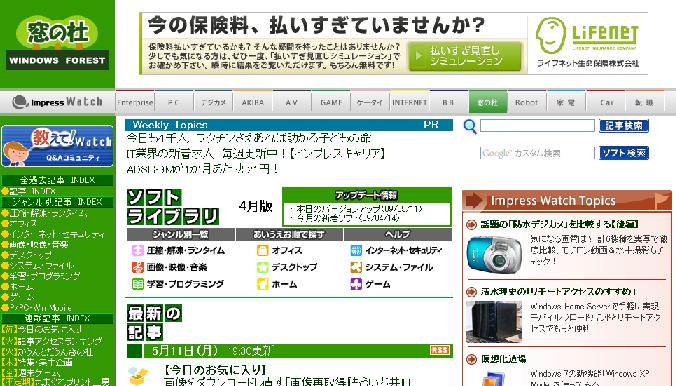This screenshot has width=676, height=386.
Task: Open the 窓の杜 Windows Forest logo
Action: (57, 42)
